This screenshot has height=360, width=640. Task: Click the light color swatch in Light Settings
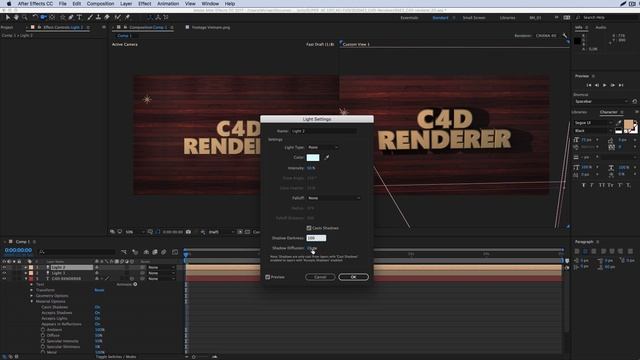[x=313, y=157]
